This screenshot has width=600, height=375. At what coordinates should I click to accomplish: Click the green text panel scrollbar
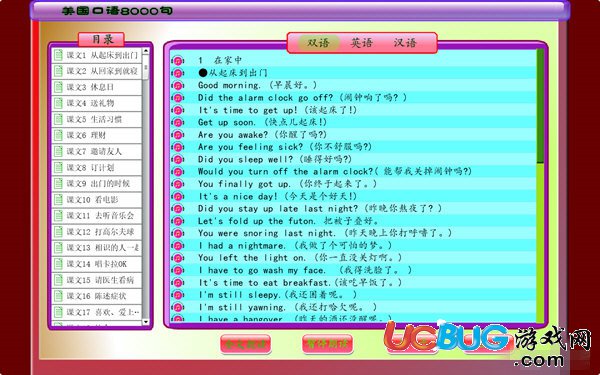pos(540,106)
